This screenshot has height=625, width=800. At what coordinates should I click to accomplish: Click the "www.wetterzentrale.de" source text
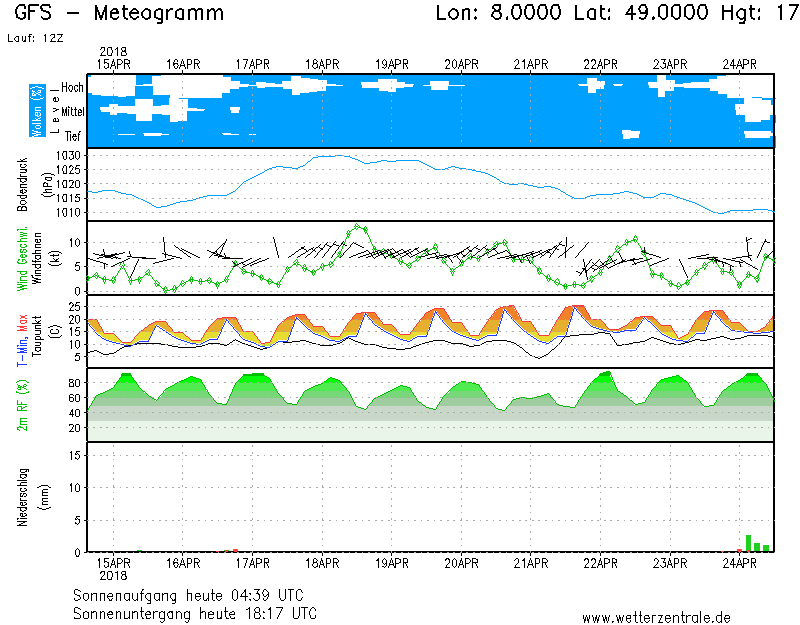(x=656, y=618)
